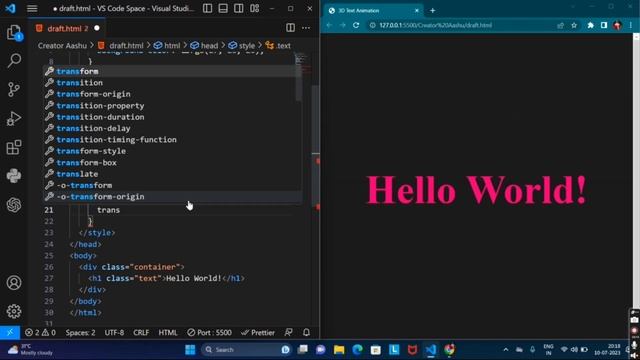Toggle the secondary side bar layout button
Viewport: 640px width, 360px height.
coord(239,8)
